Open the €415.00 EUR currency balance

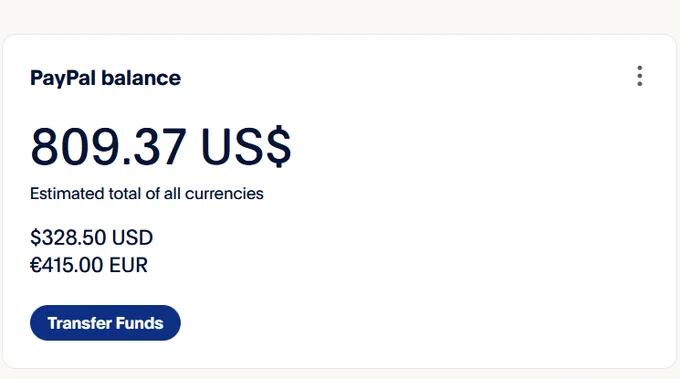[89, 265]
